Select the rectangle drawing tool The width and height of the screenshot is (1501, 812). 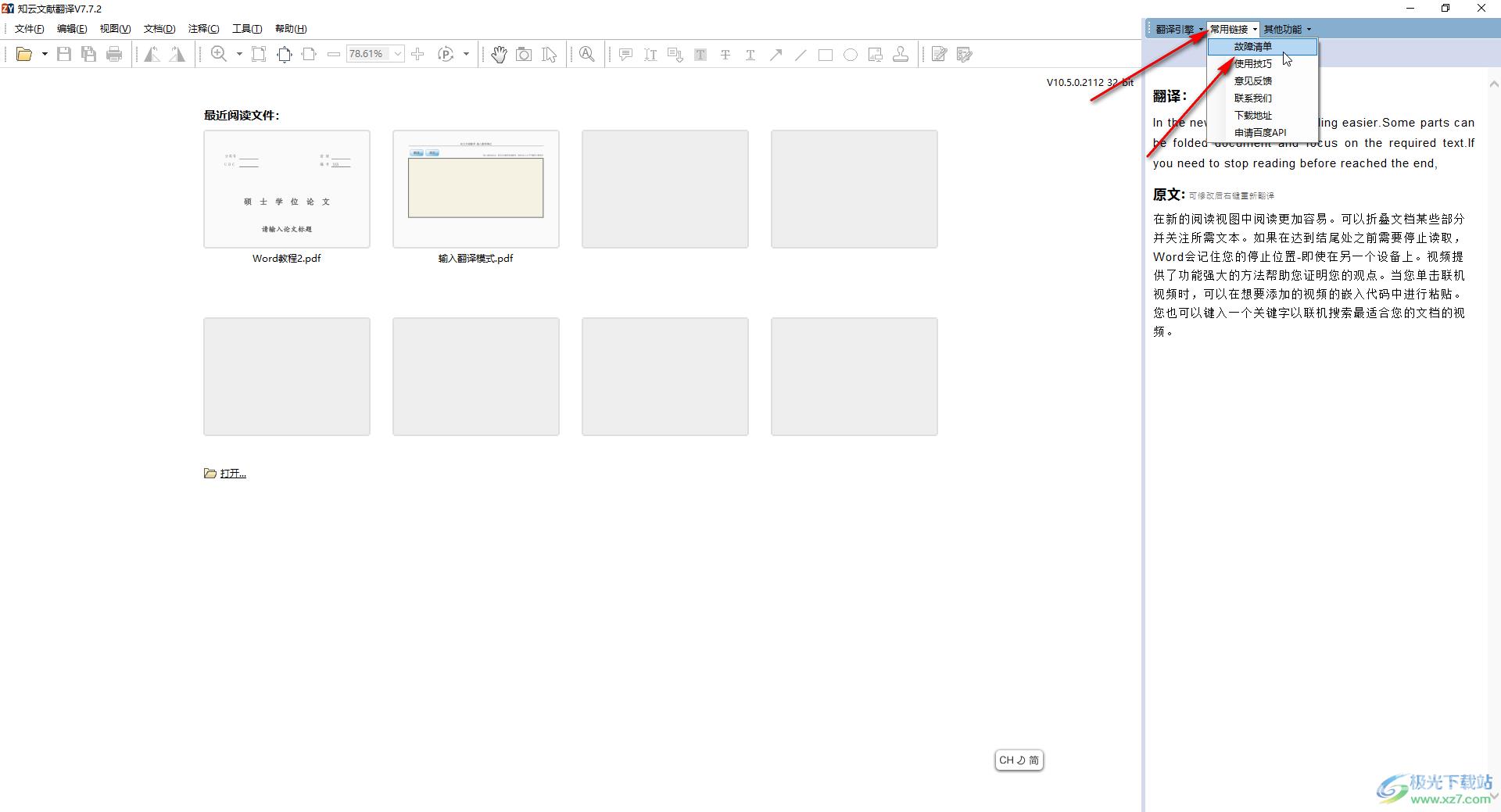(x=825, y=55)
